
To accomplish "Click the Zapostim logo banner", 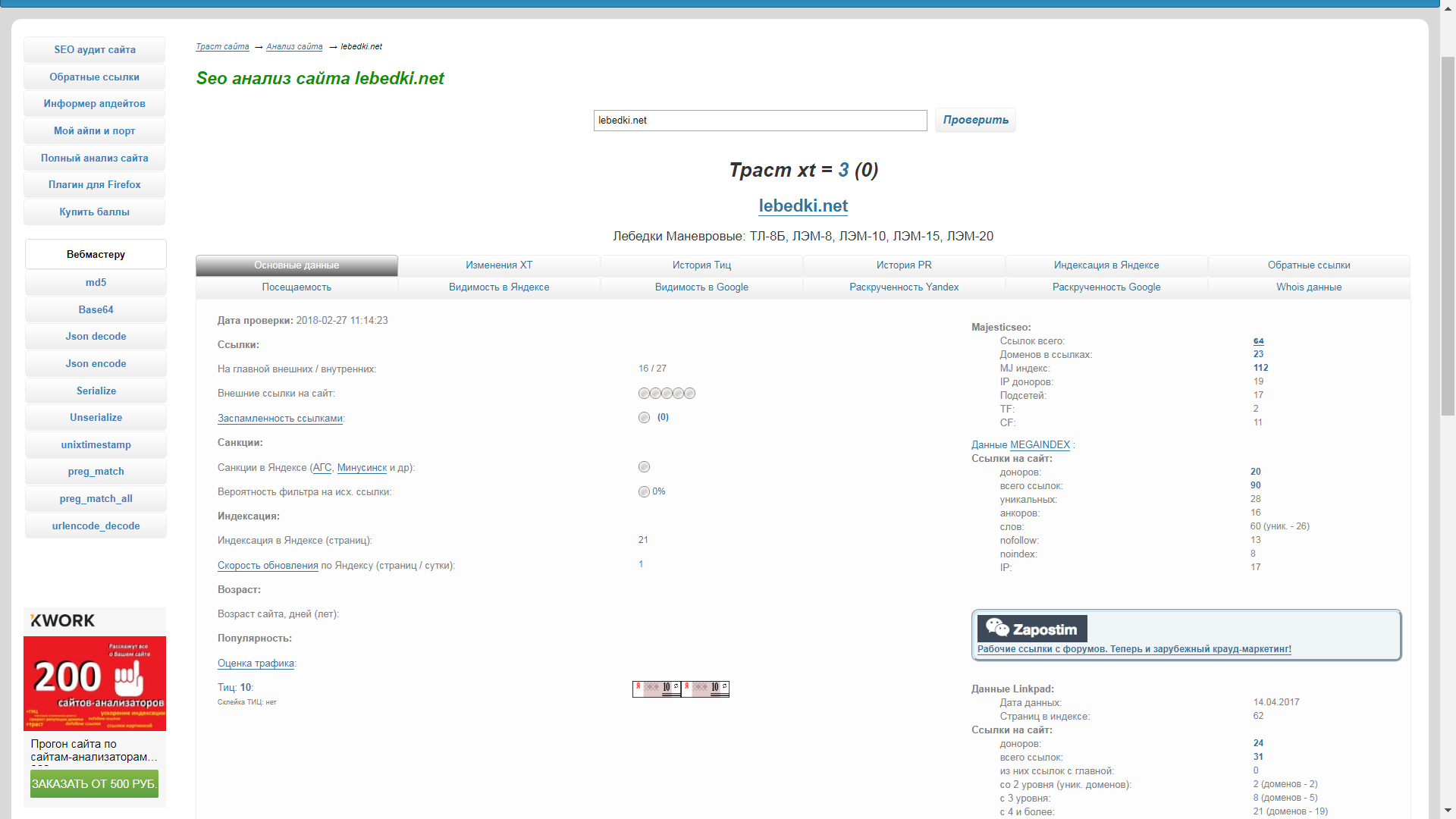I will (x=1031, y=629).
